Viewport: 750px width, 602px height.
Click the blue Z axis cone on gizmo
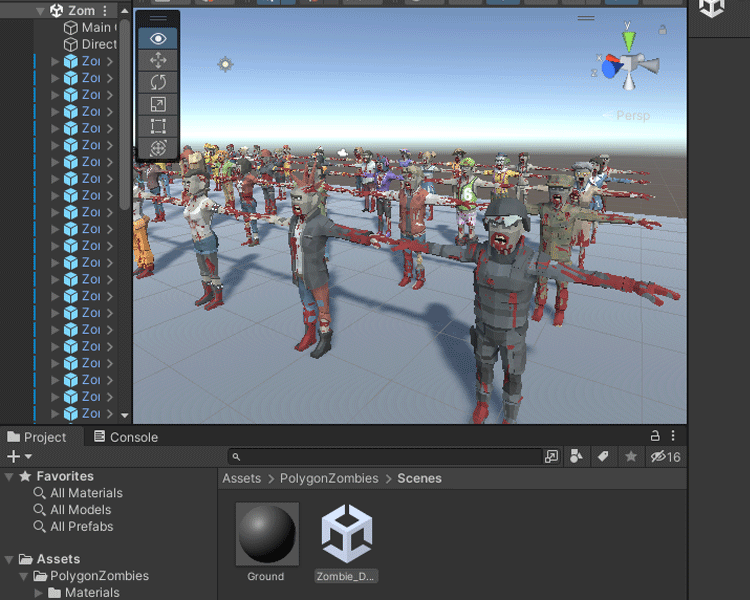pyautogui.click(x=609, y=70)
